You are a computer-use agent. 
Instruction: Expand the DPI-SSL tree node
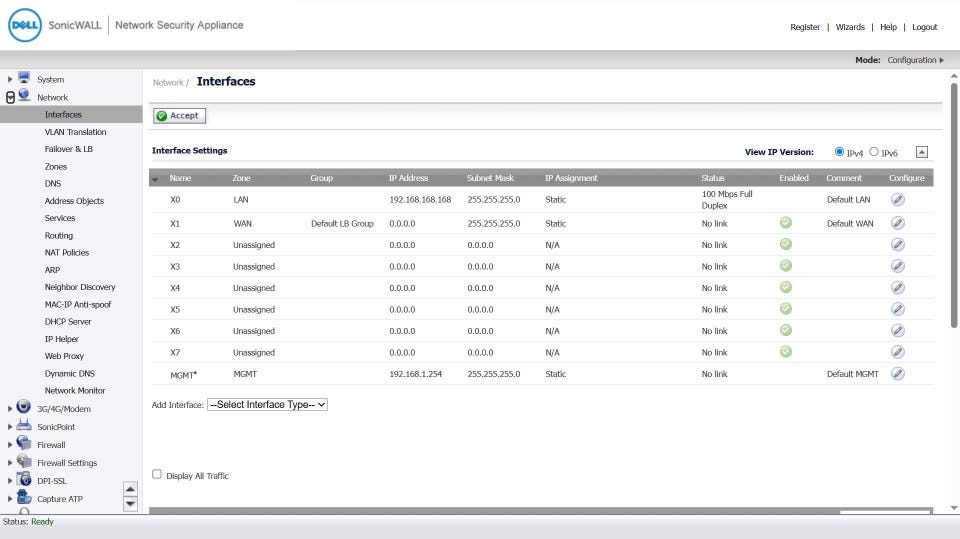click(10, 481)
